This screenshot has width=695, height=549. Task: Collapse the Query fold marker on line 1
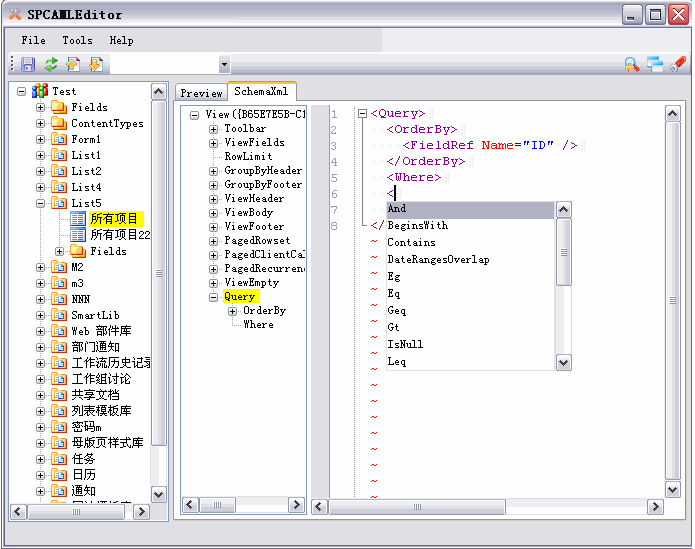point(362,113)
